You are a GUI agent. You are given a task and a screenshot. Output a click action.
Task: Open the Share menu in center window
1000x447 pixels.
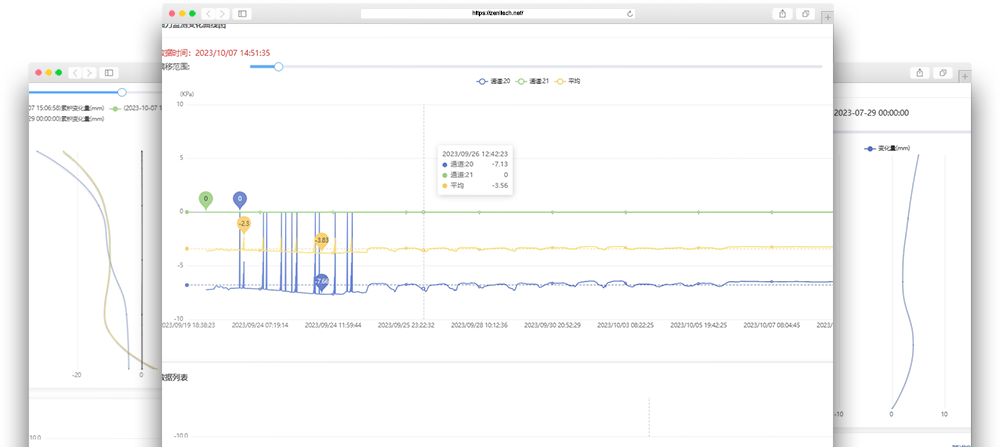(782, 13)
